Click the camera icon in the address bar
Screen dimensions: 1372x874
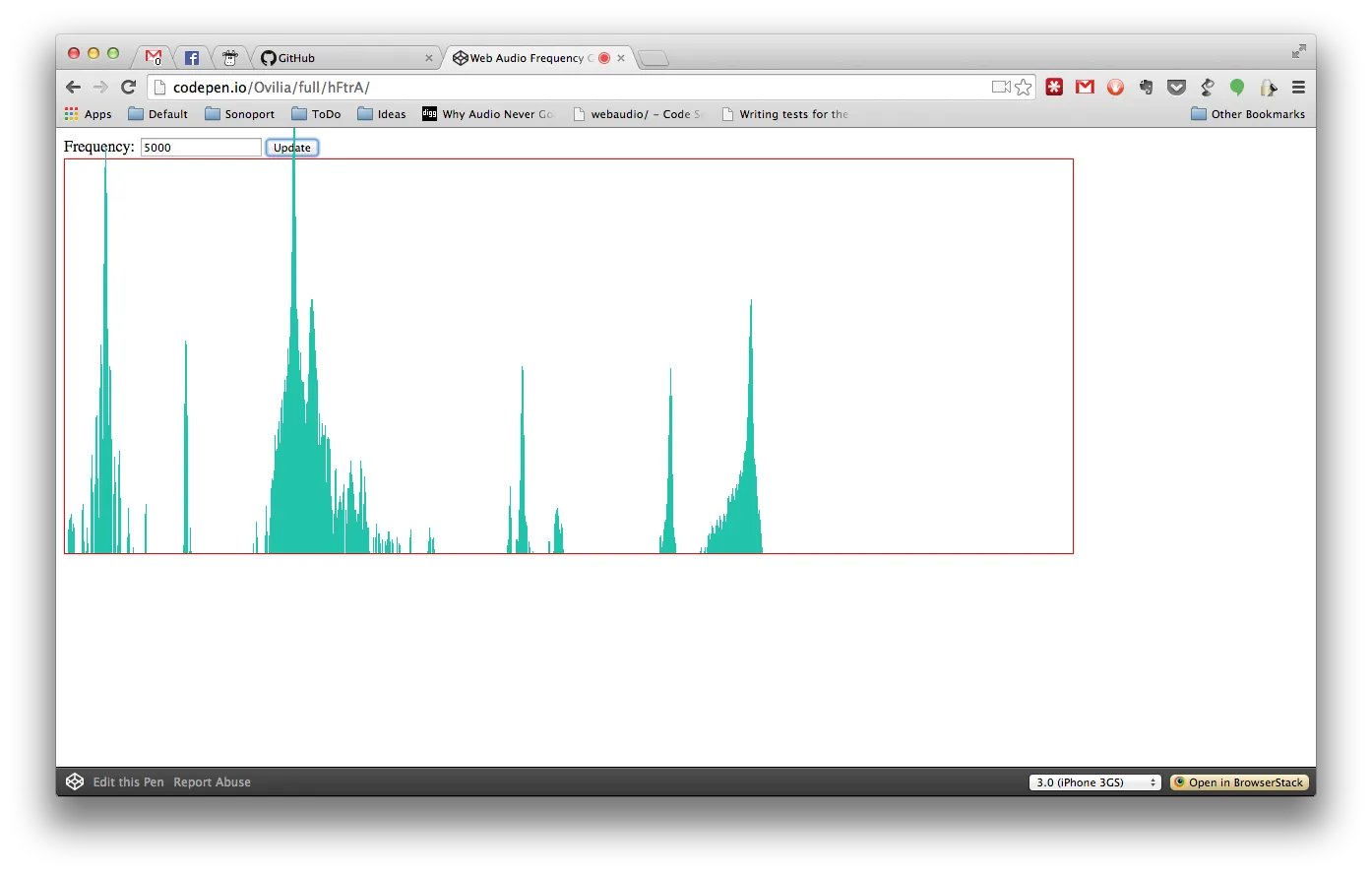pos(1001,87)
